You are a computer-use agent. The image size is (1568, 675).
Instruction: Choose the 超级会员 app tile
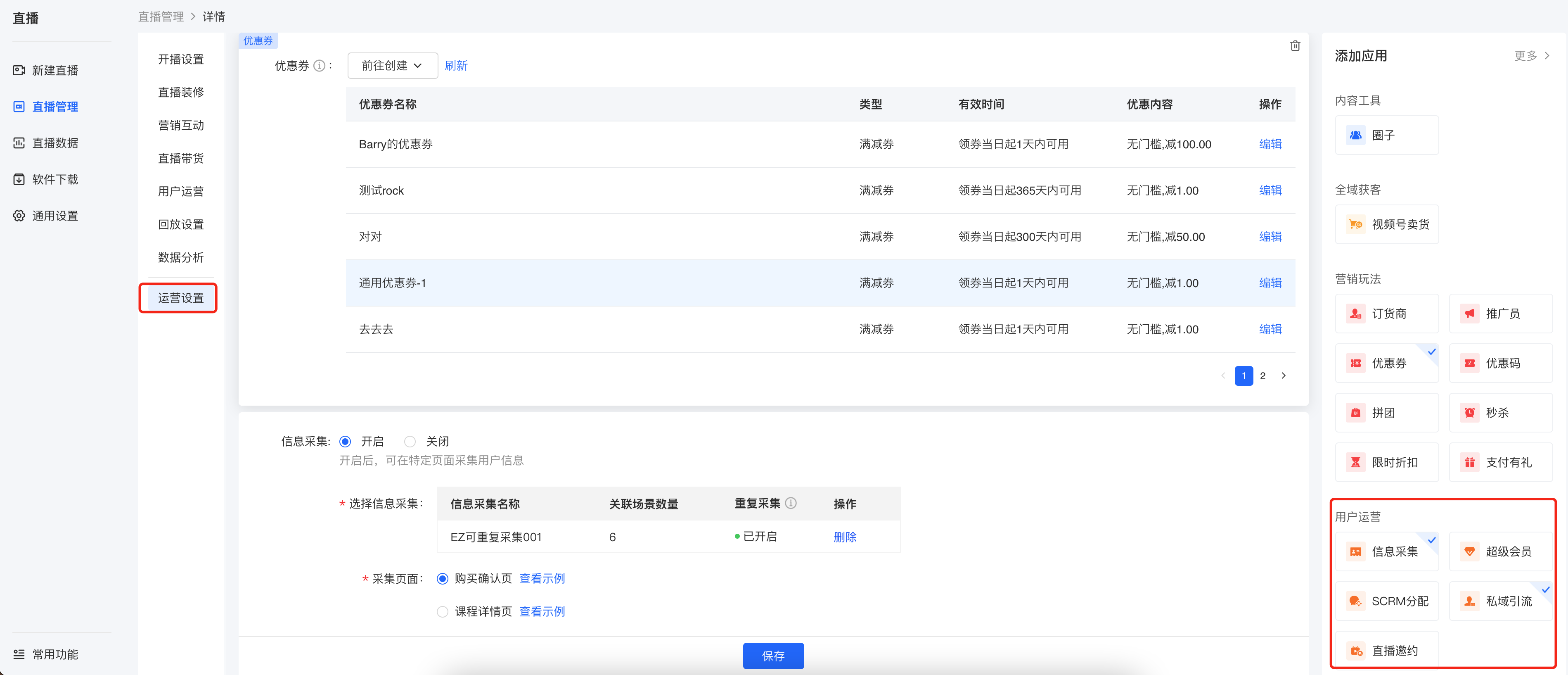pyautogui.click(x=1500, y=551)
